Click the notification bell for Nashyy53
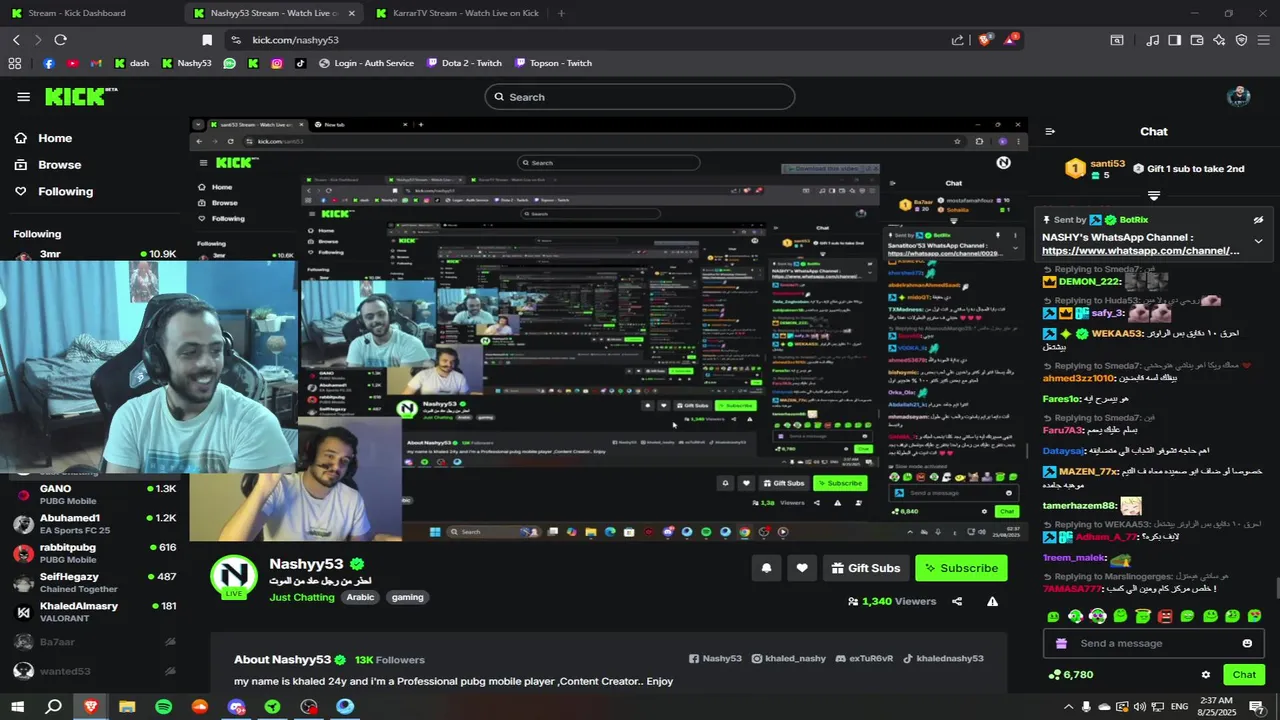 [x=766, y=568]
